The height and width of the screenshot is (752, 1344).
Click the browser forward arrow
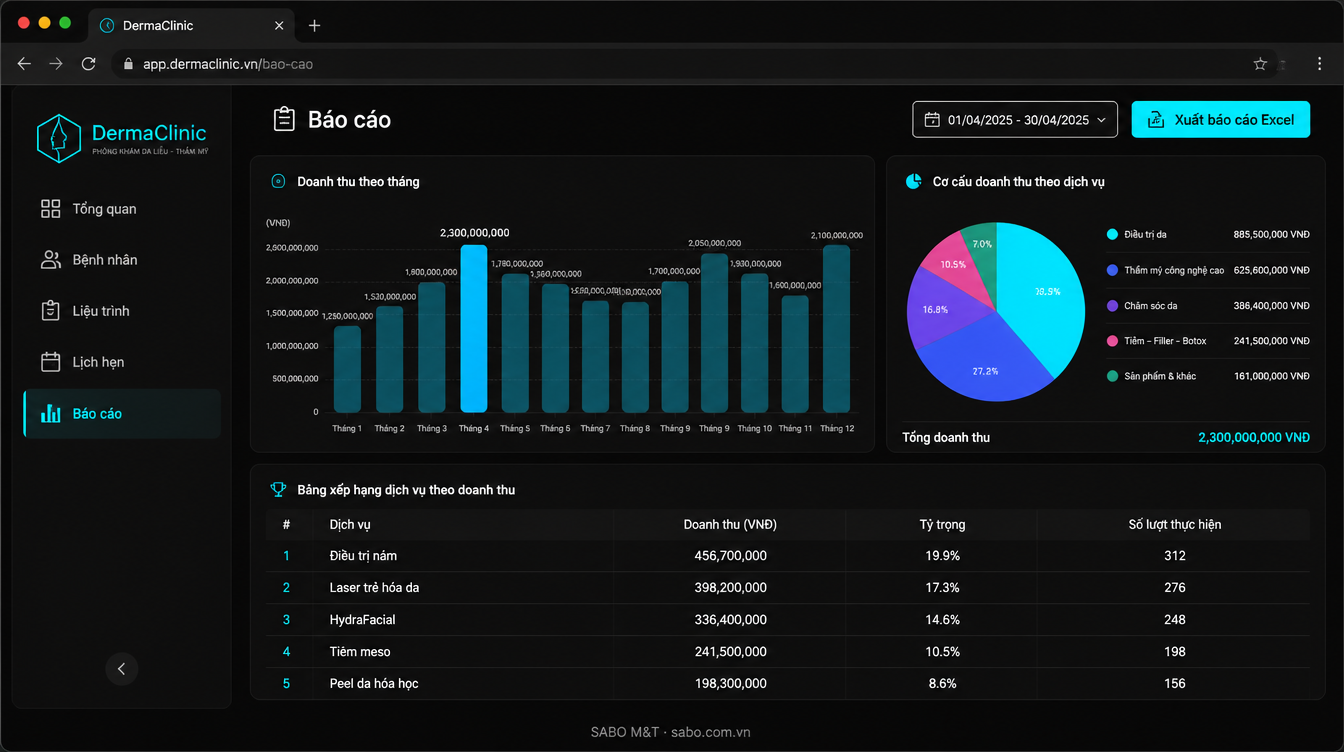(x=56, y=64)
